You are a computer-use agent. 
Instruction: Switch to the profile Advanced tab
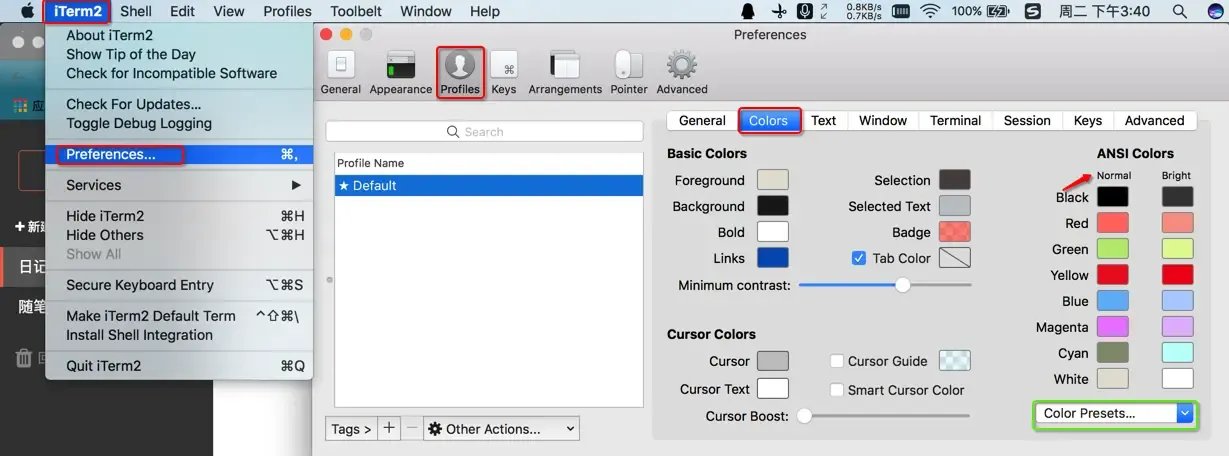point(1154,120)
